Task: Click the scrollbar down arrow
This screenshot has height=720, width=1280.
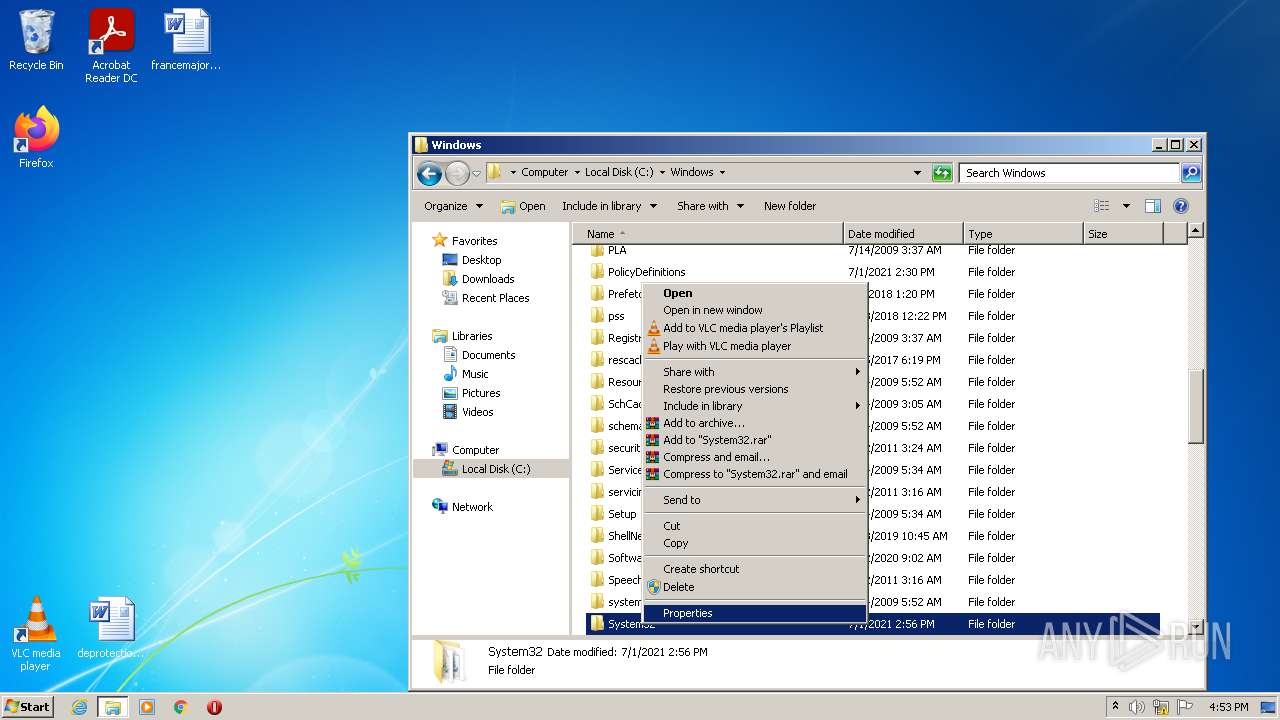Action: [x=1195, y=627]
